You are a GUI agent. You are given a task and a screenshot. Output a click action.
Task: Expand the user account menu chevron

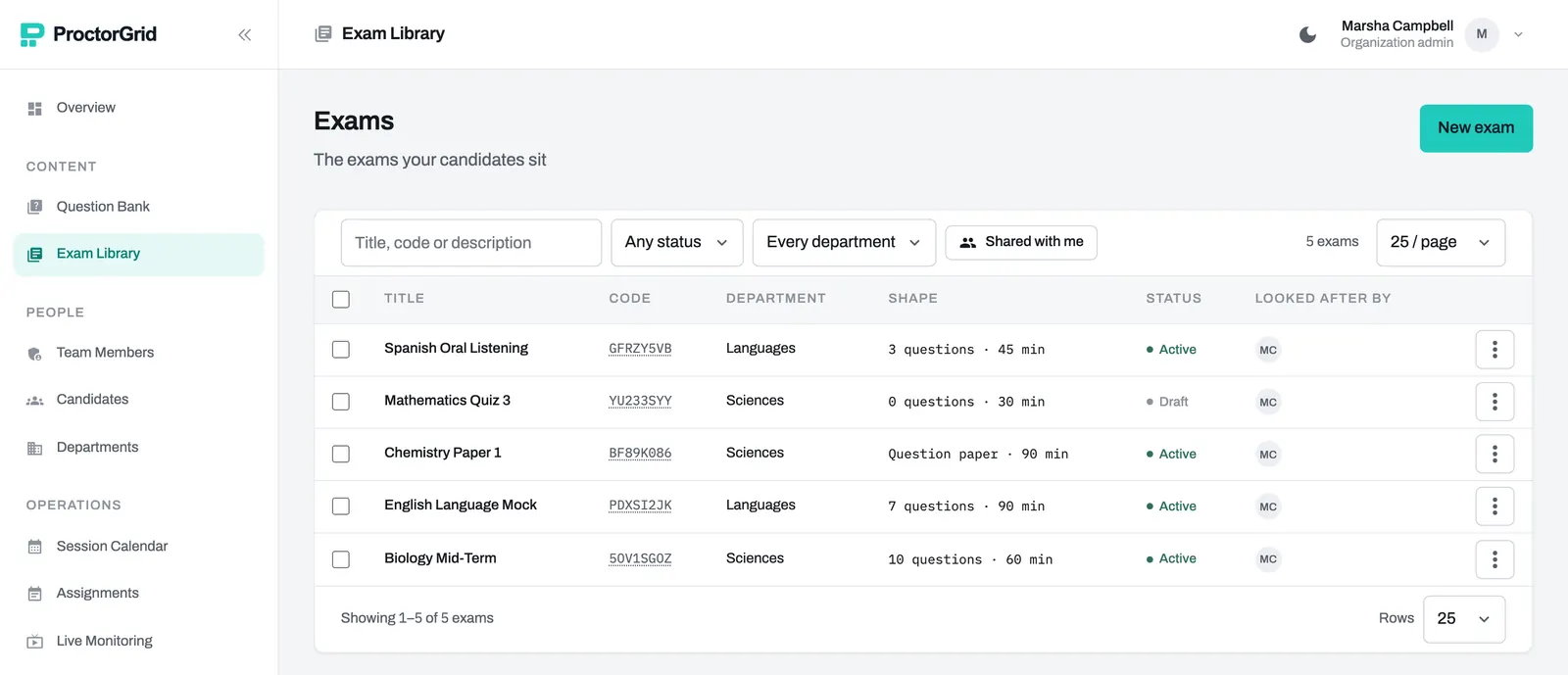coord(1518,34)
